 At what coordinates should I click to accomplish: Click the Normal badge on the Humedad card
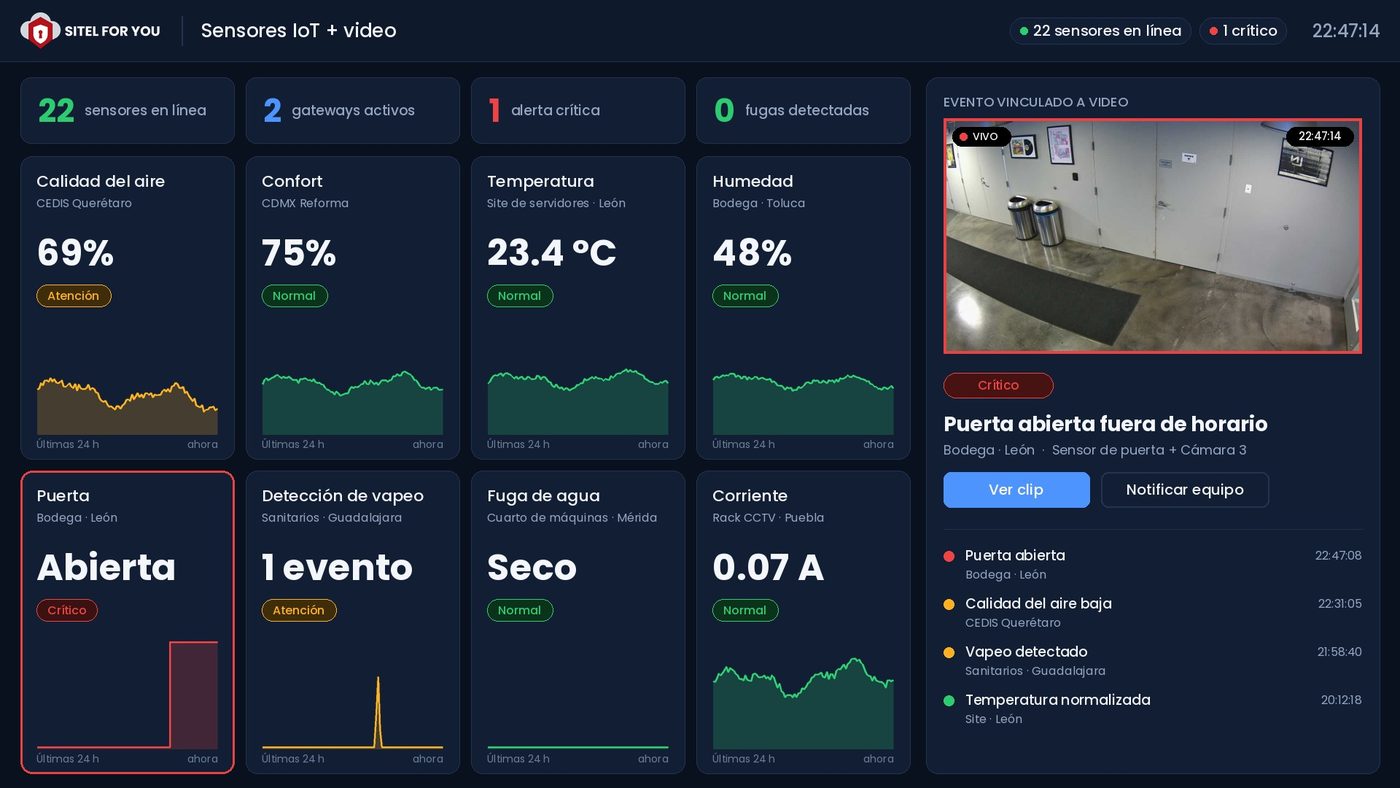click(x=745, y=296)
